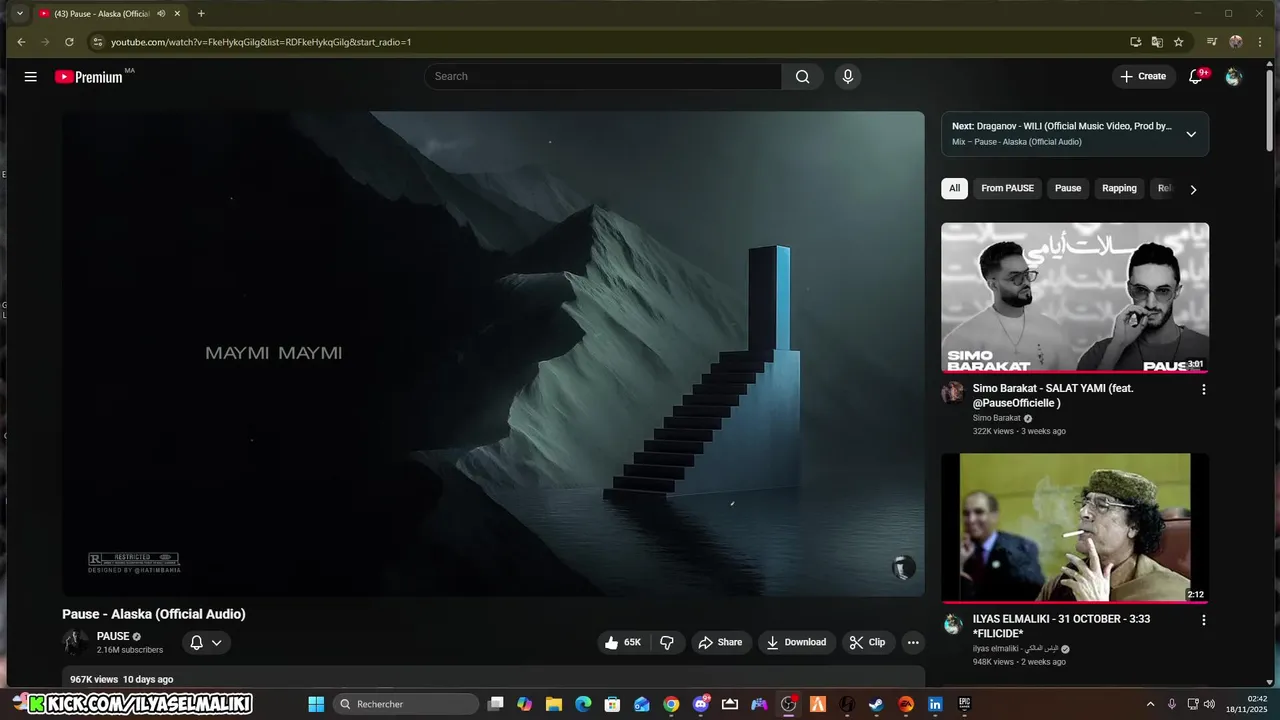Open Chrome translate icon in address bar
The image size is (1280, 720).
tap(1157, 42)
